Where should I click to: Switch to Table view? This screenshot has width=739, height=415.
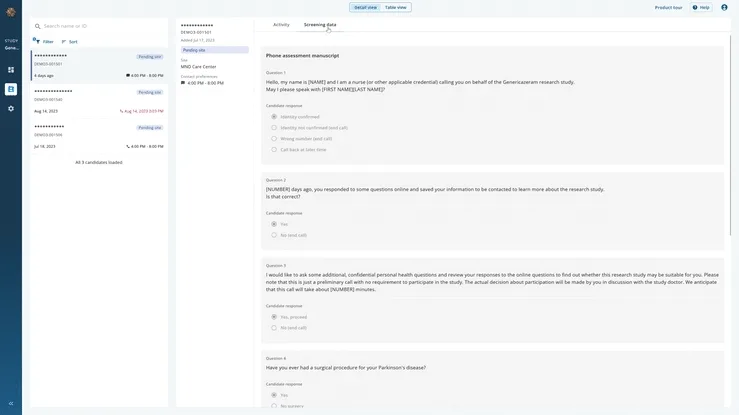(x=395, y=8)
